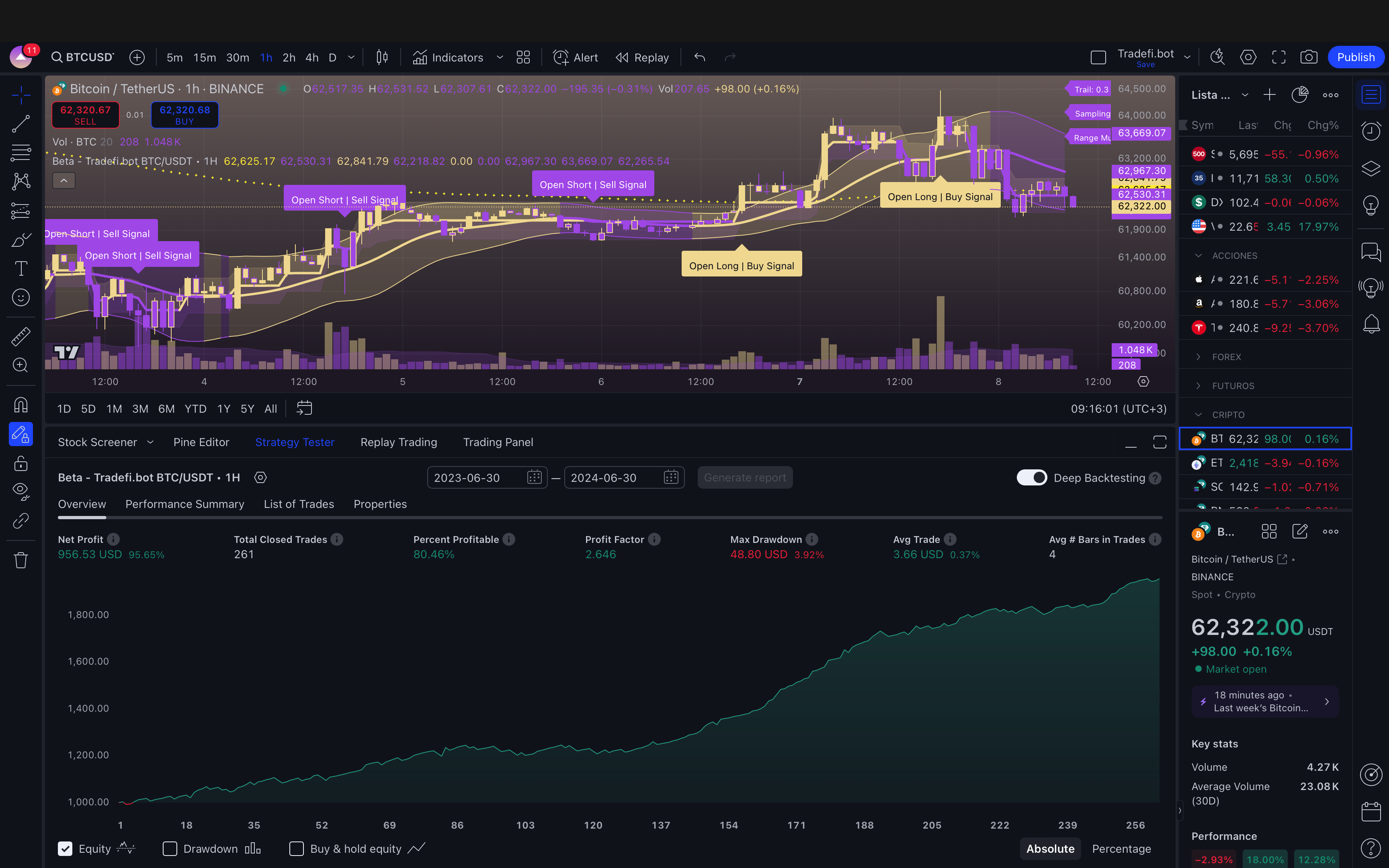
Task: Uncheck the Equity checkbox
Action: point(66,848)
